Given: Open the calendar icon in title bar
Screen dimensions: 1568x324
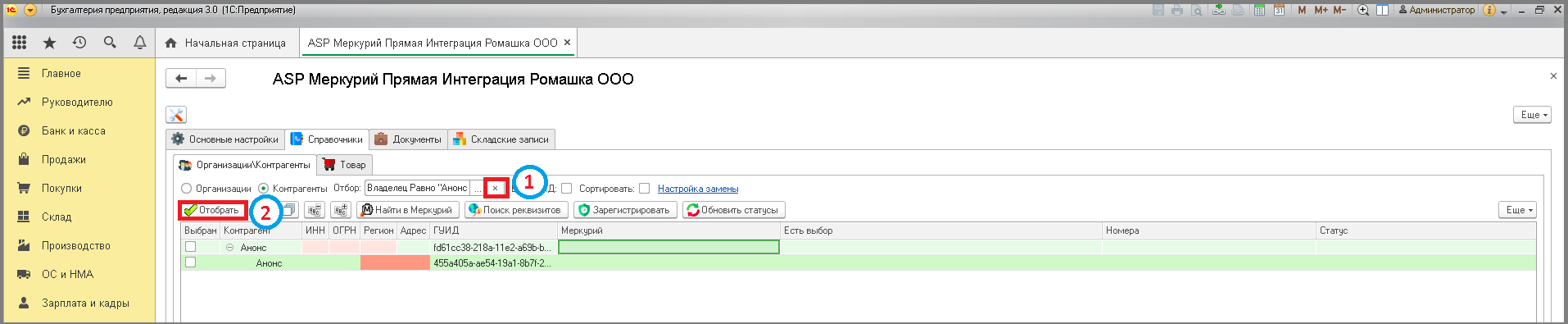Looking at the screenshot, I should click(1279, 10).
